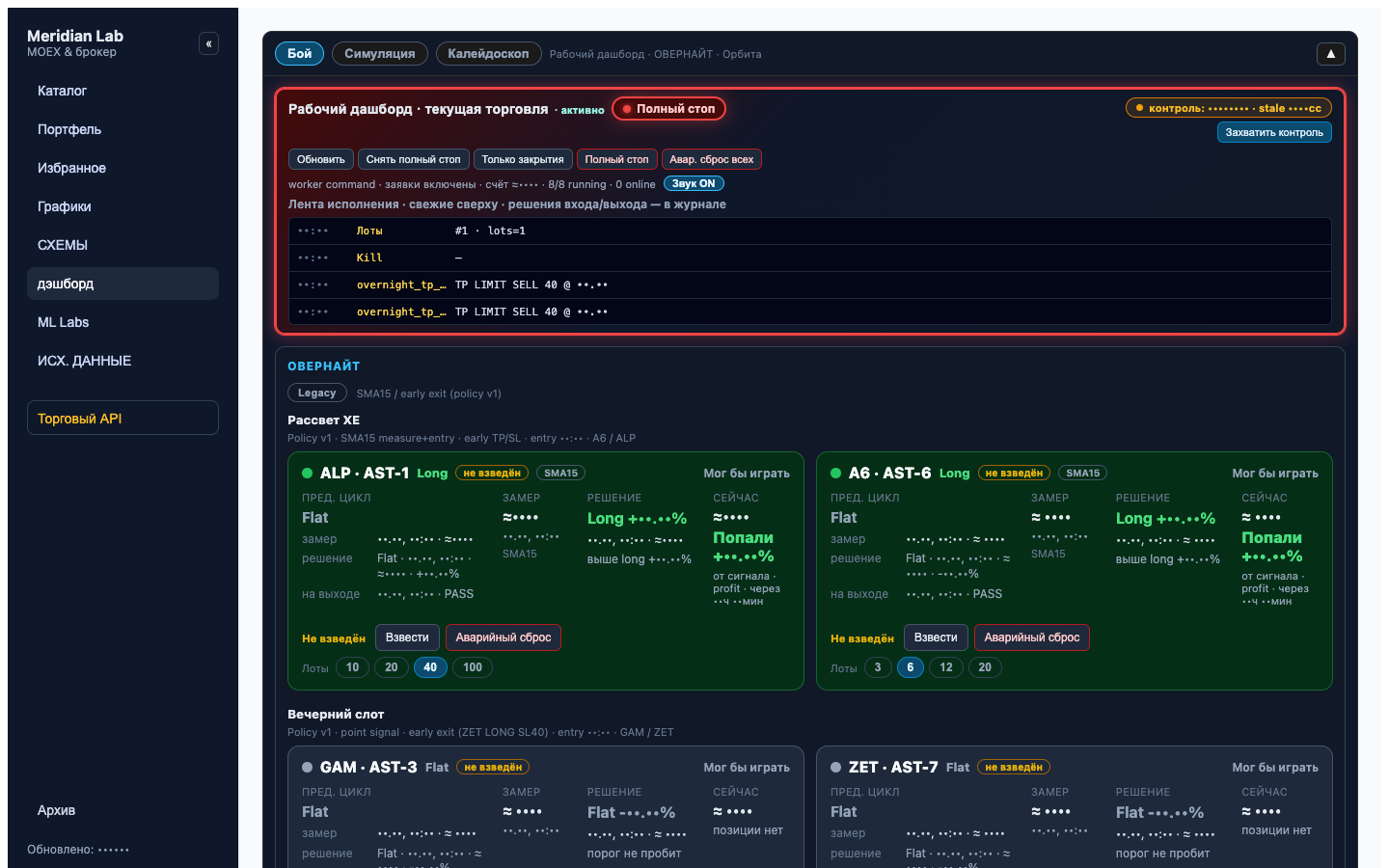
Task: Click the Рассвет ХЕ heading
Action: 324,420
